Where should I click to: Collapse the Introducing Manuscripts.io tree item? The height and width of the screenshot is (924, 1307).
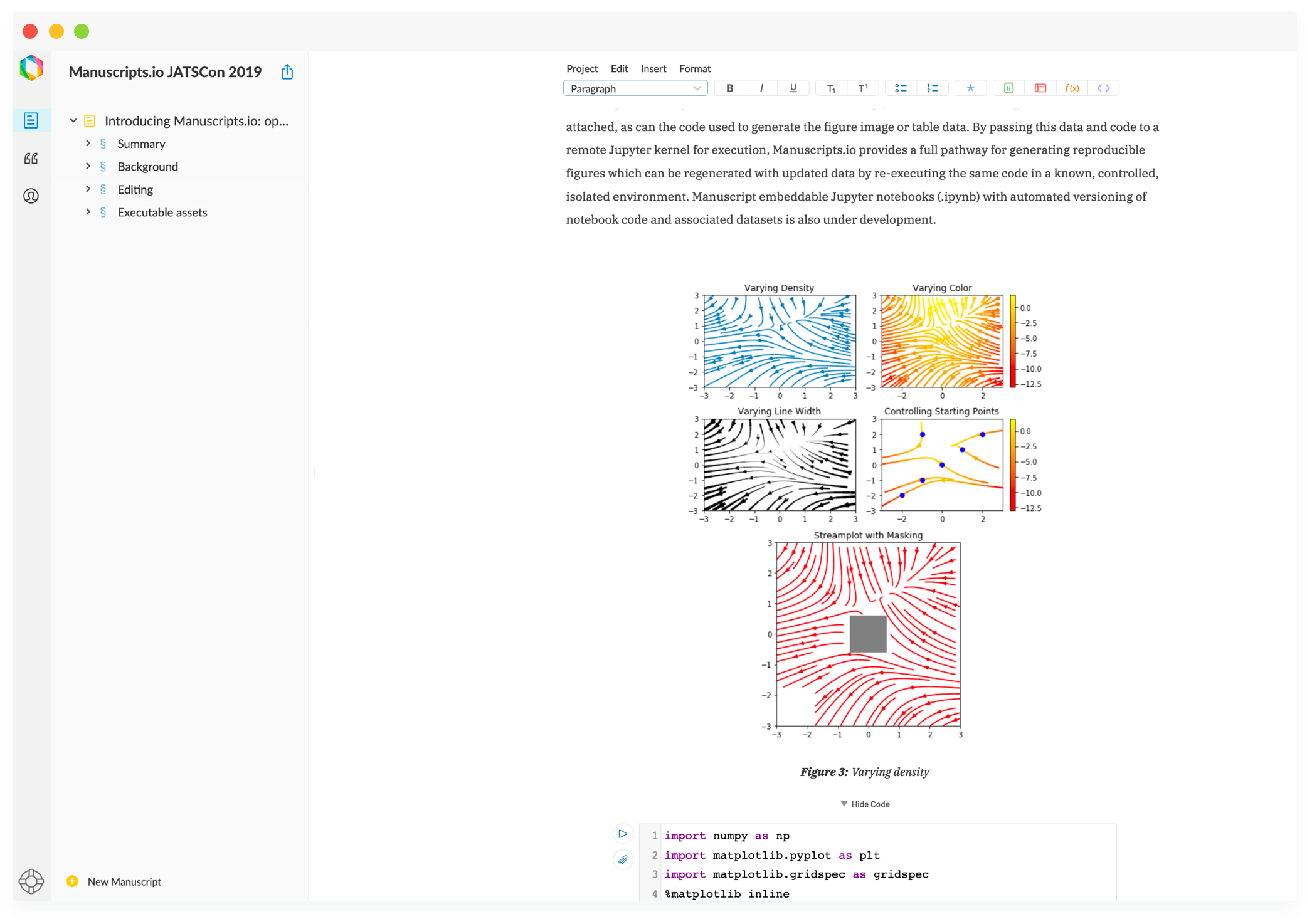pyautogui.click(x=73, y=120)
